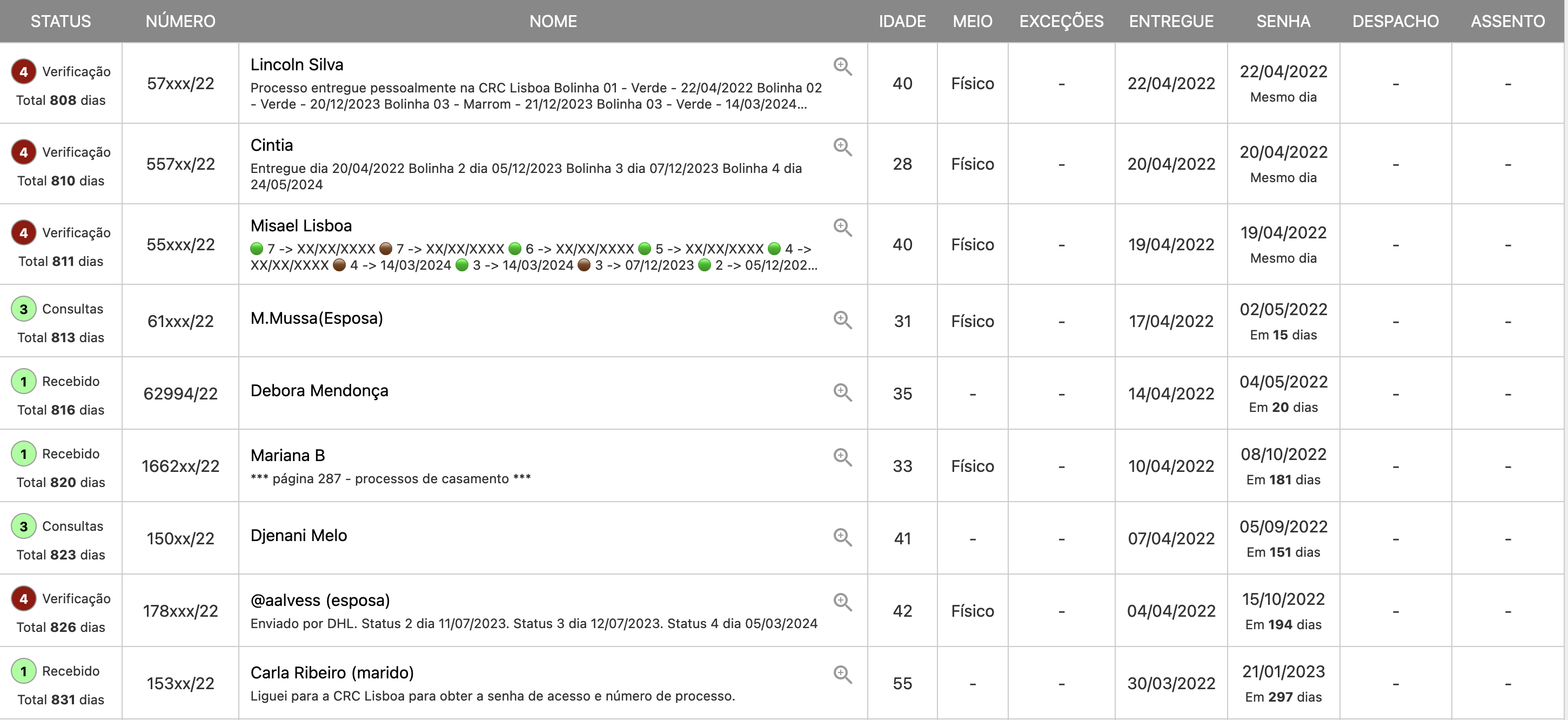The width and height of the screenshot is (1568, 720).
Task: Click status badge 3 in Djenani Melo row
Action: point(24,526)
